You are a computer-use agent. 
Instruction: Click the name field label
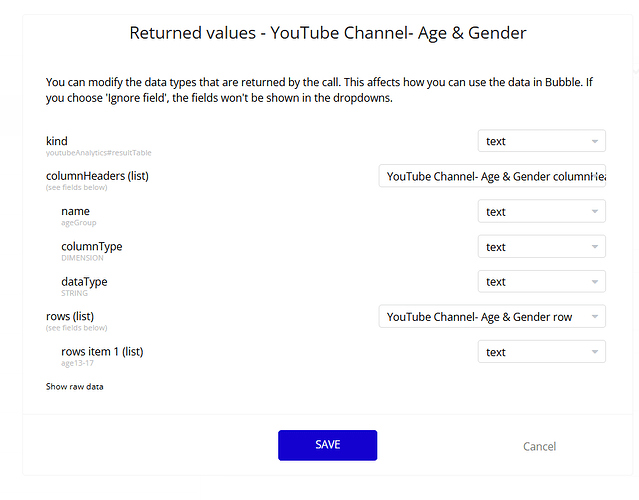(75, 211)
